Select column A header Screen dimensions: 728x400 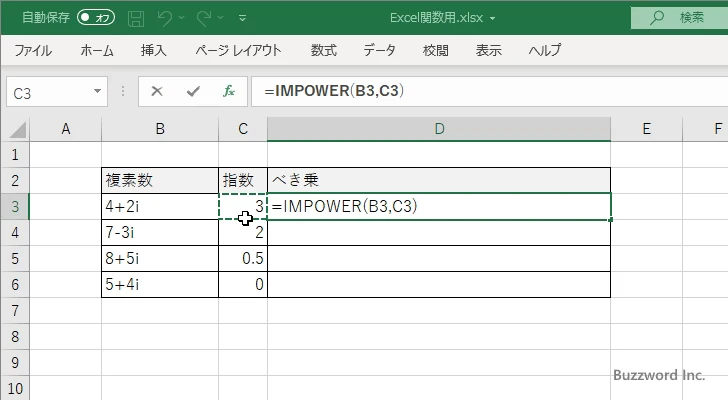(x=65, y=129)
